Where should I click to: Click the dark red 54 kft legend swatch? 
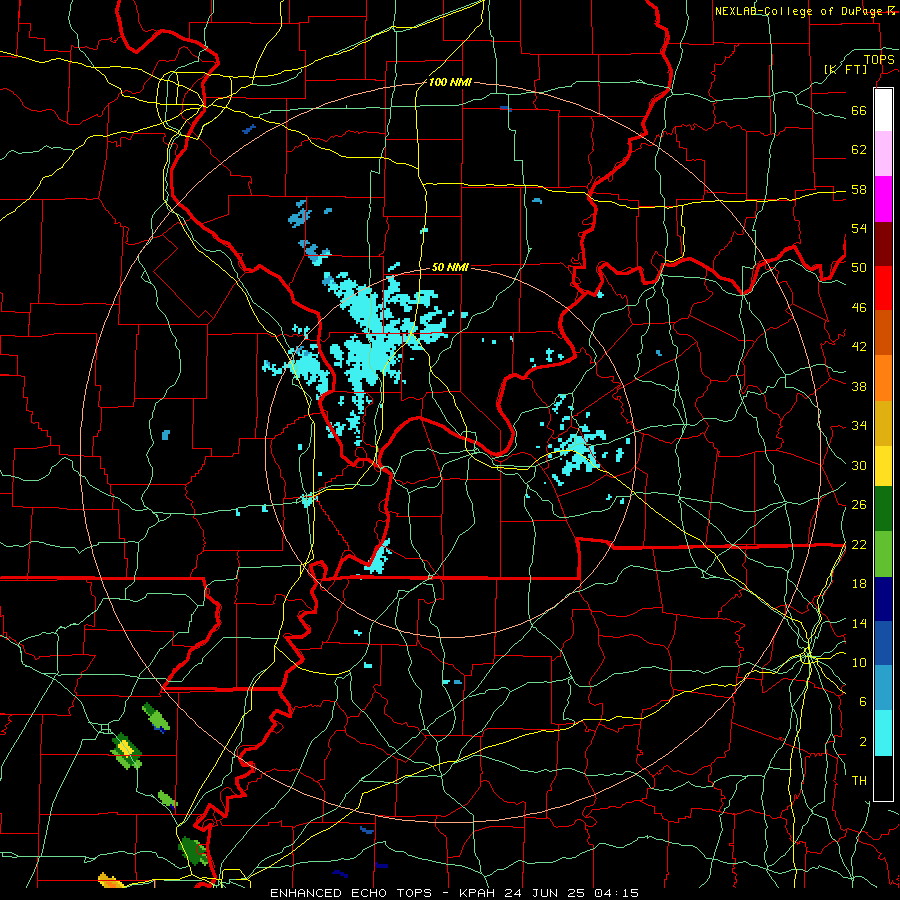coord(883,244)
